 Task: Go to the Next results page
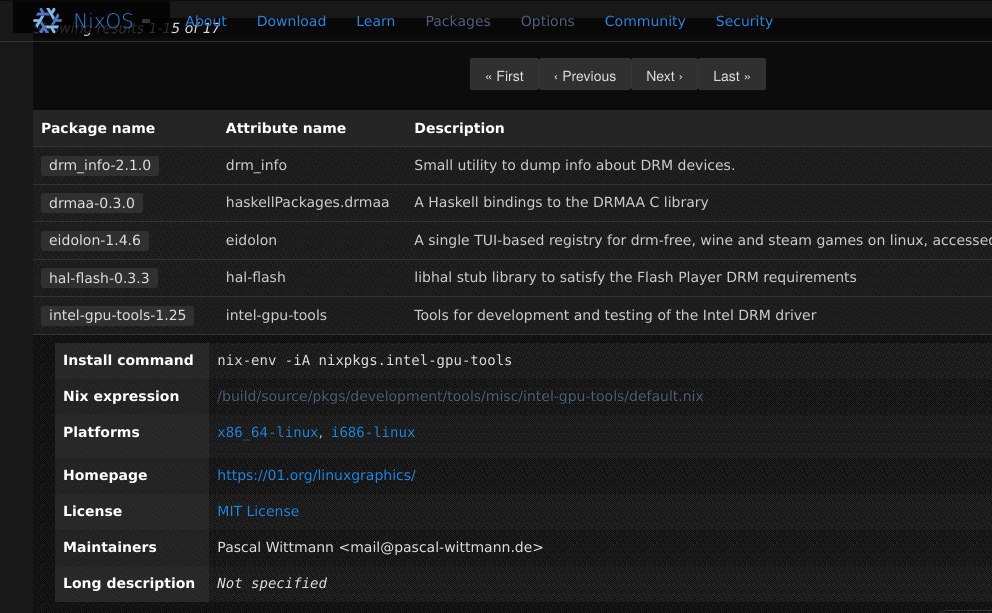point(664,76)
